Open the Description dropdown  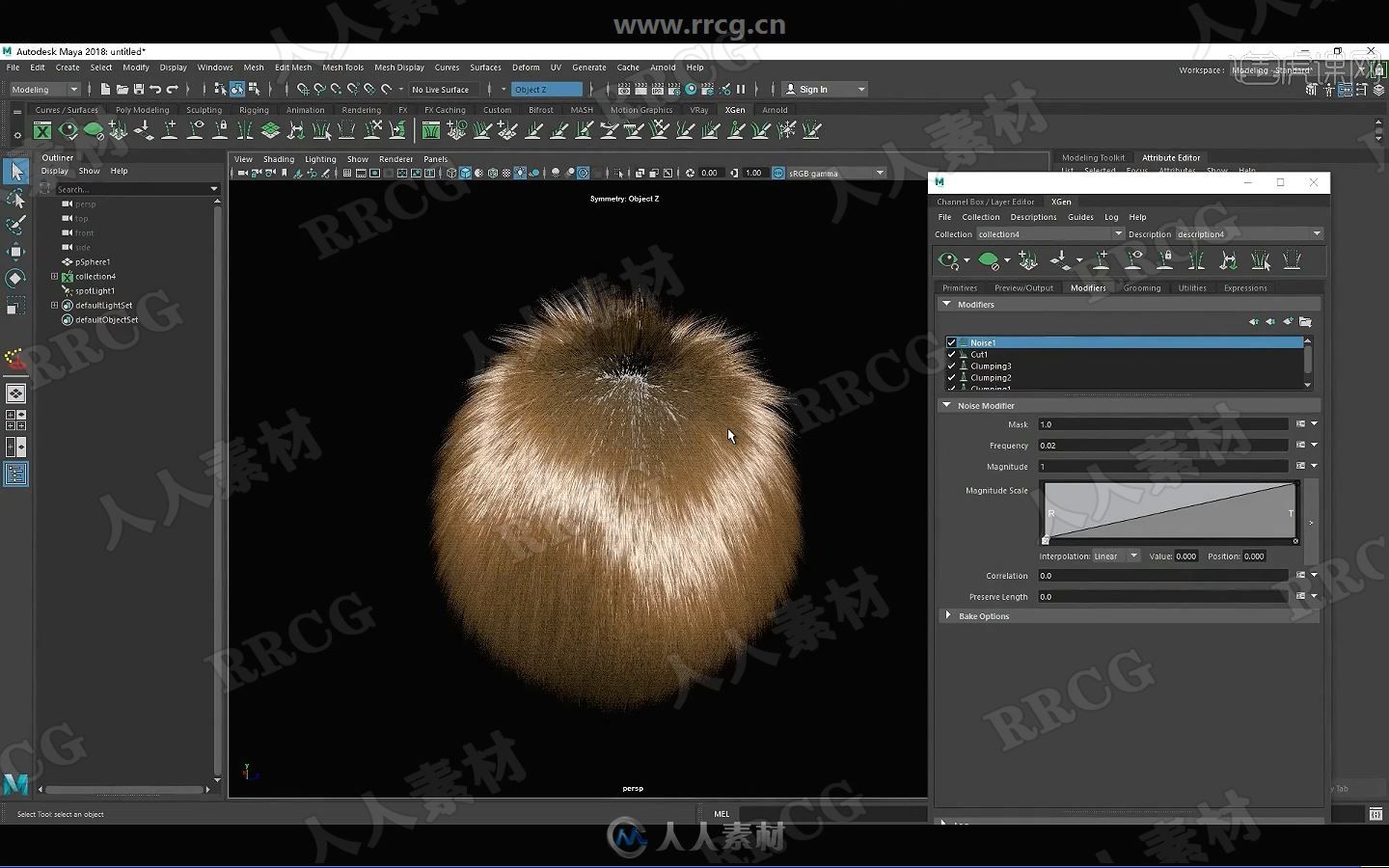(x=1248, y=234)
